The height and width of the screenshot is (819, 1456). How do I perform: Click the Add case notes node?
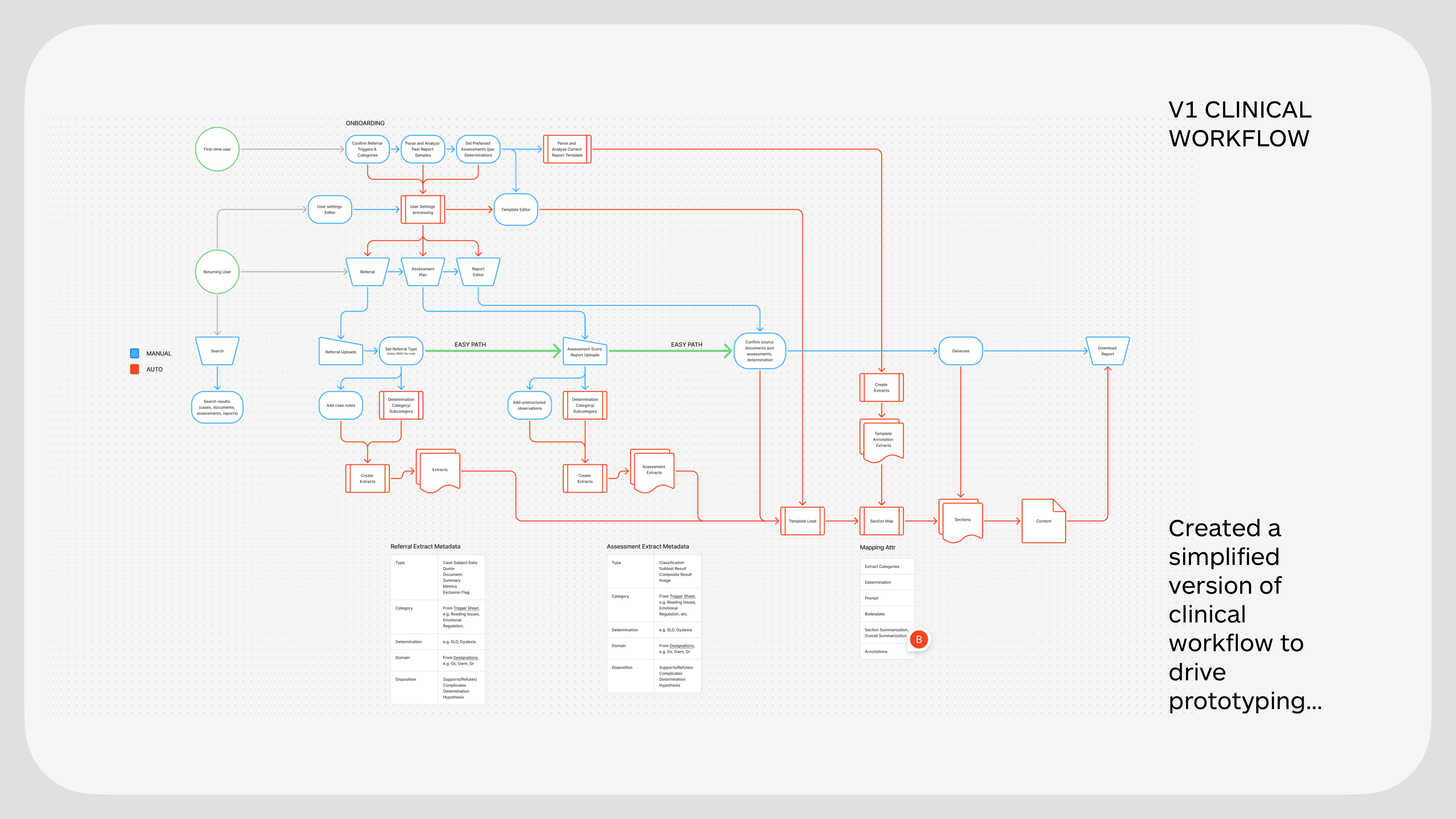coord(340,405)
